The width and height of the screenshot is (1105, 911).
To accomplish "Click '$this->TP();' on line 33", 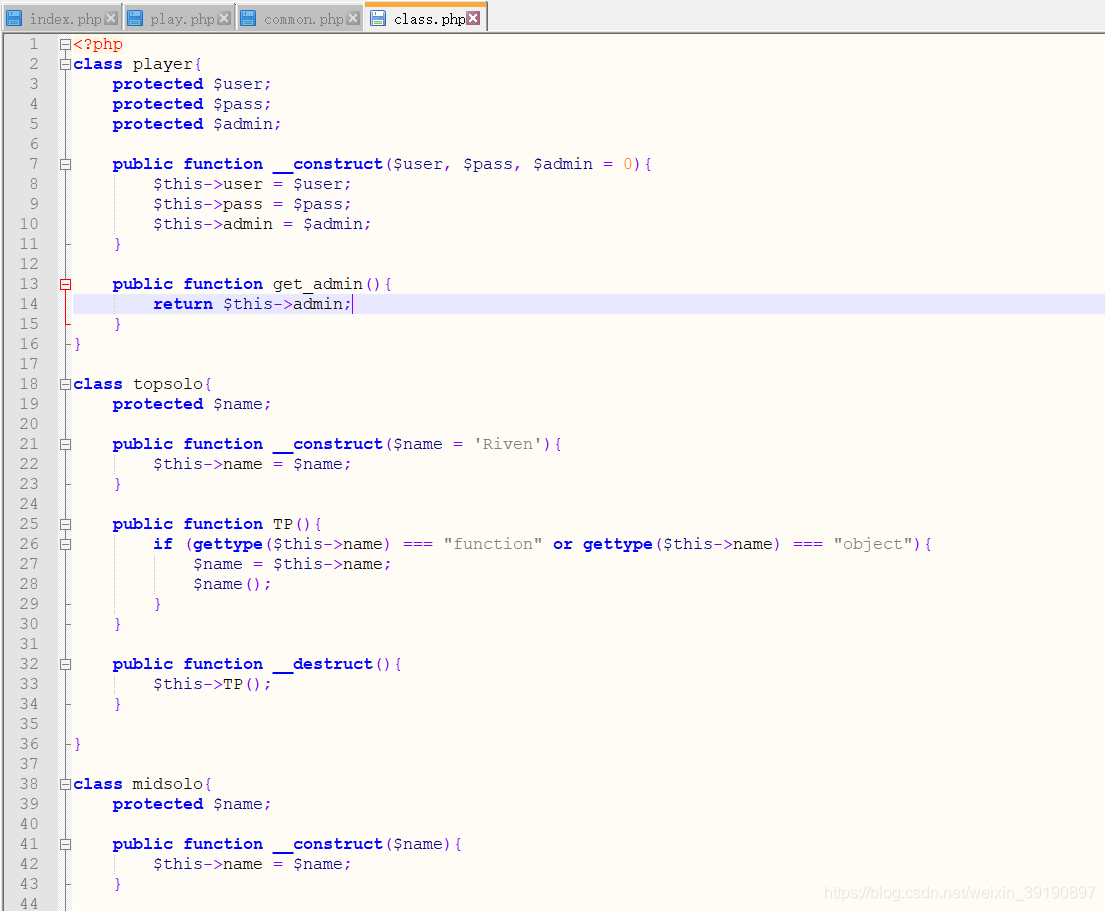I will coord(212,684).
